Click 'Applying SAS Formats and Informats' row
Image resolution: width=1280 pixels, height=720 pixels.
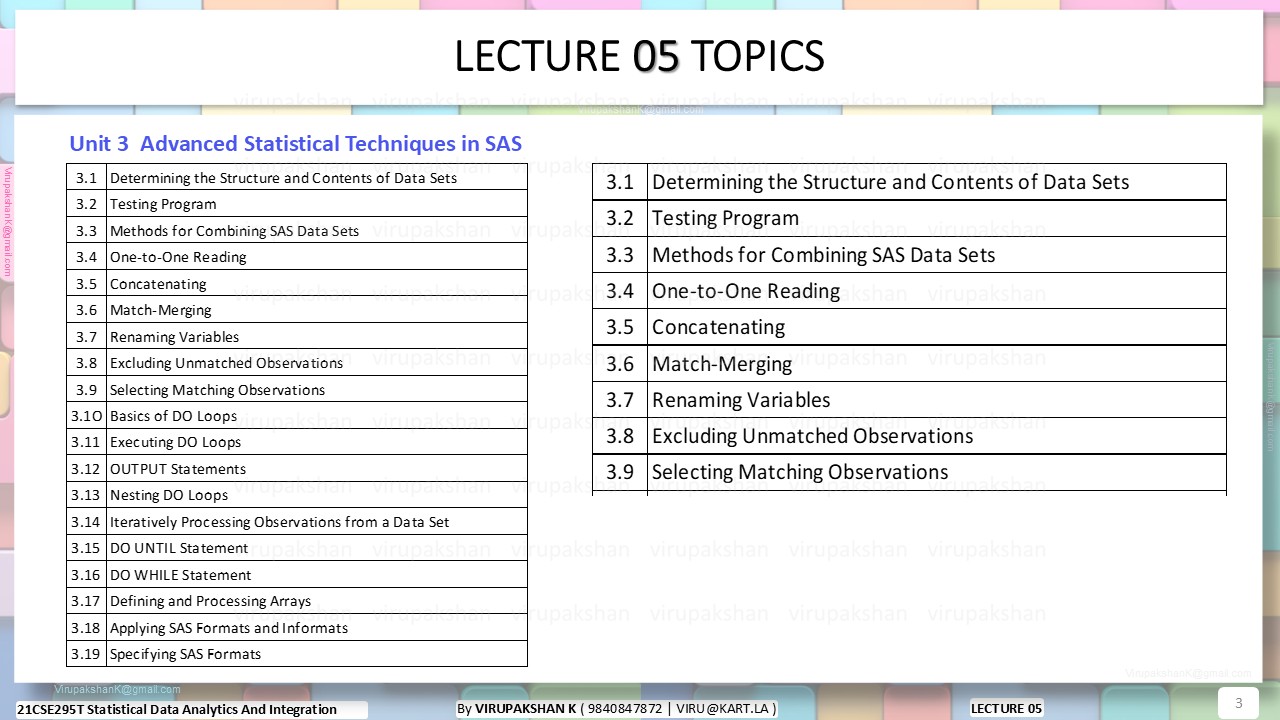pos(297,628)
